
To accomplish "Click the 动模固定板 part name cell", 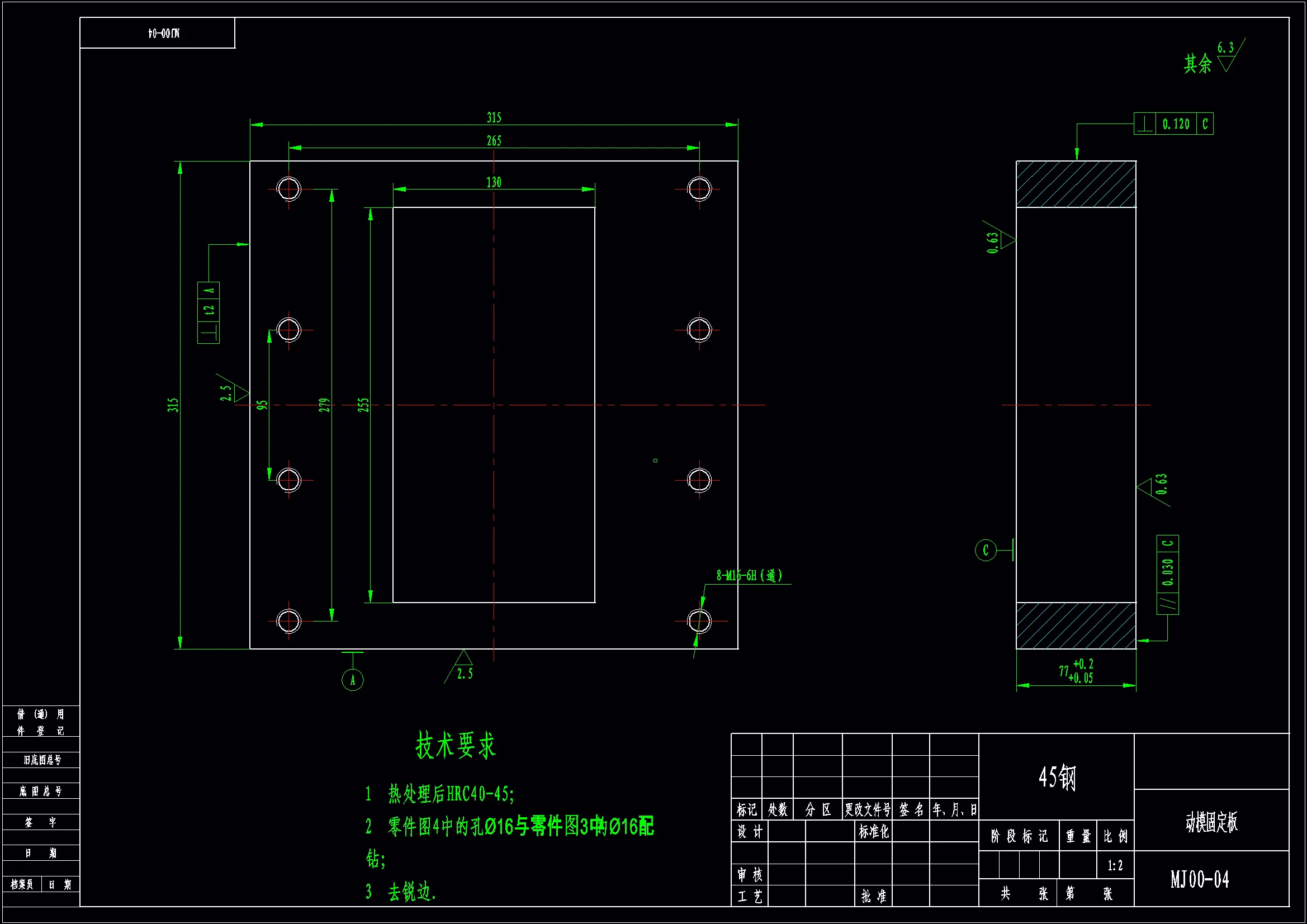I will point(1211,822).
